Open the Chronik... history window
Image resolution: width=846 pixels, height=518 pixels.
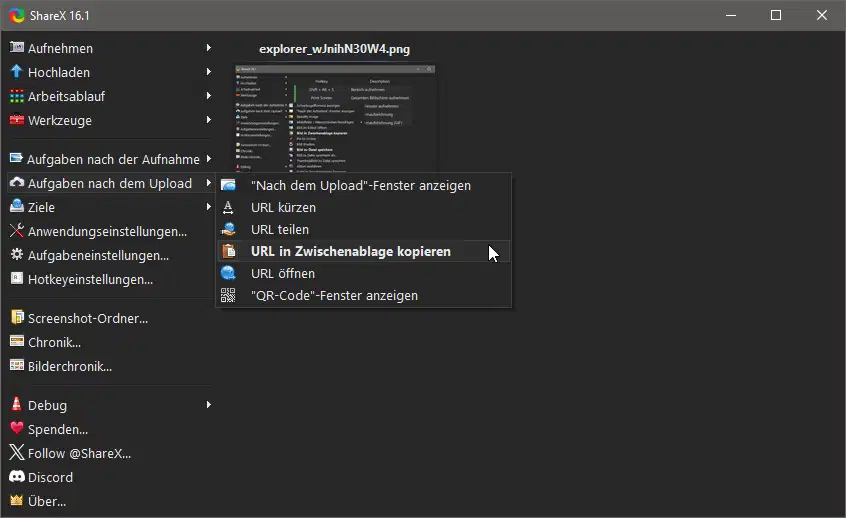click(111, 342)
